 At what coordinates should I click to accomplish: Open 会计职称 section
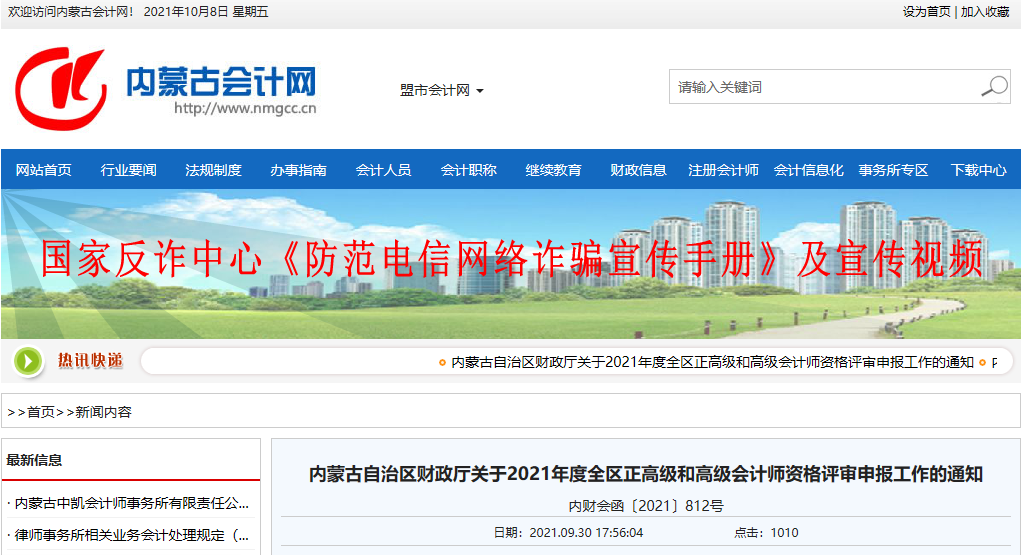tap(468, 170)
